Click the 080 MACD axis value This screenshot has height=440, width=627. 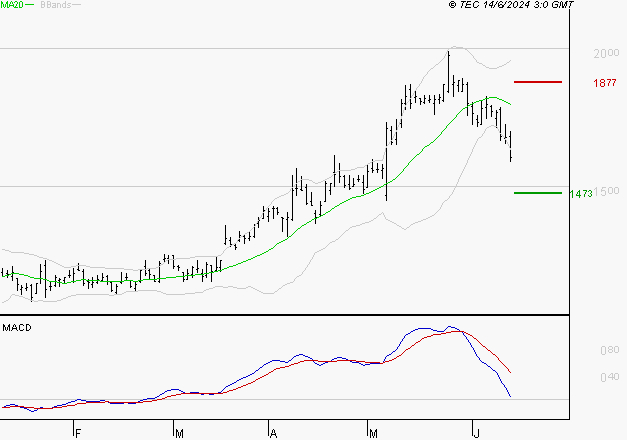click(610, 350)
